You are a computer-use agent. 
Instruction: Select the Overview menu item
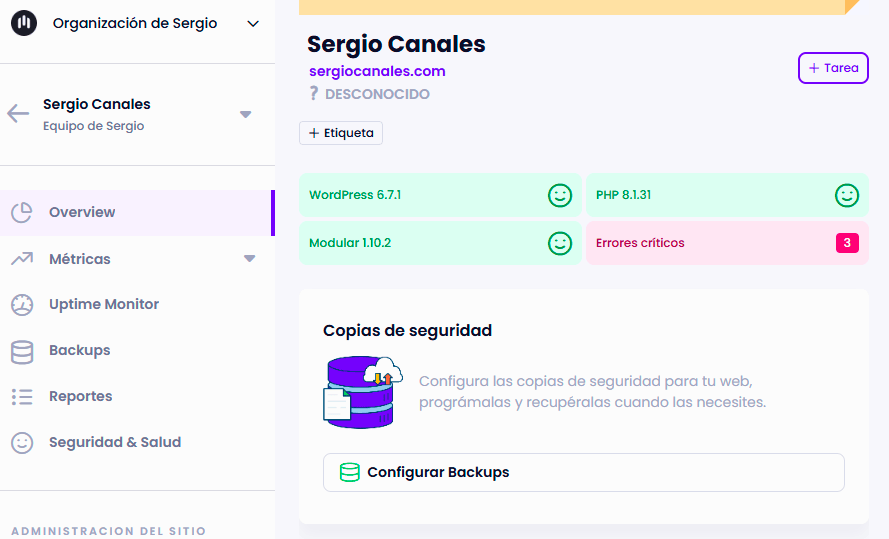click(x=82, y=212)
